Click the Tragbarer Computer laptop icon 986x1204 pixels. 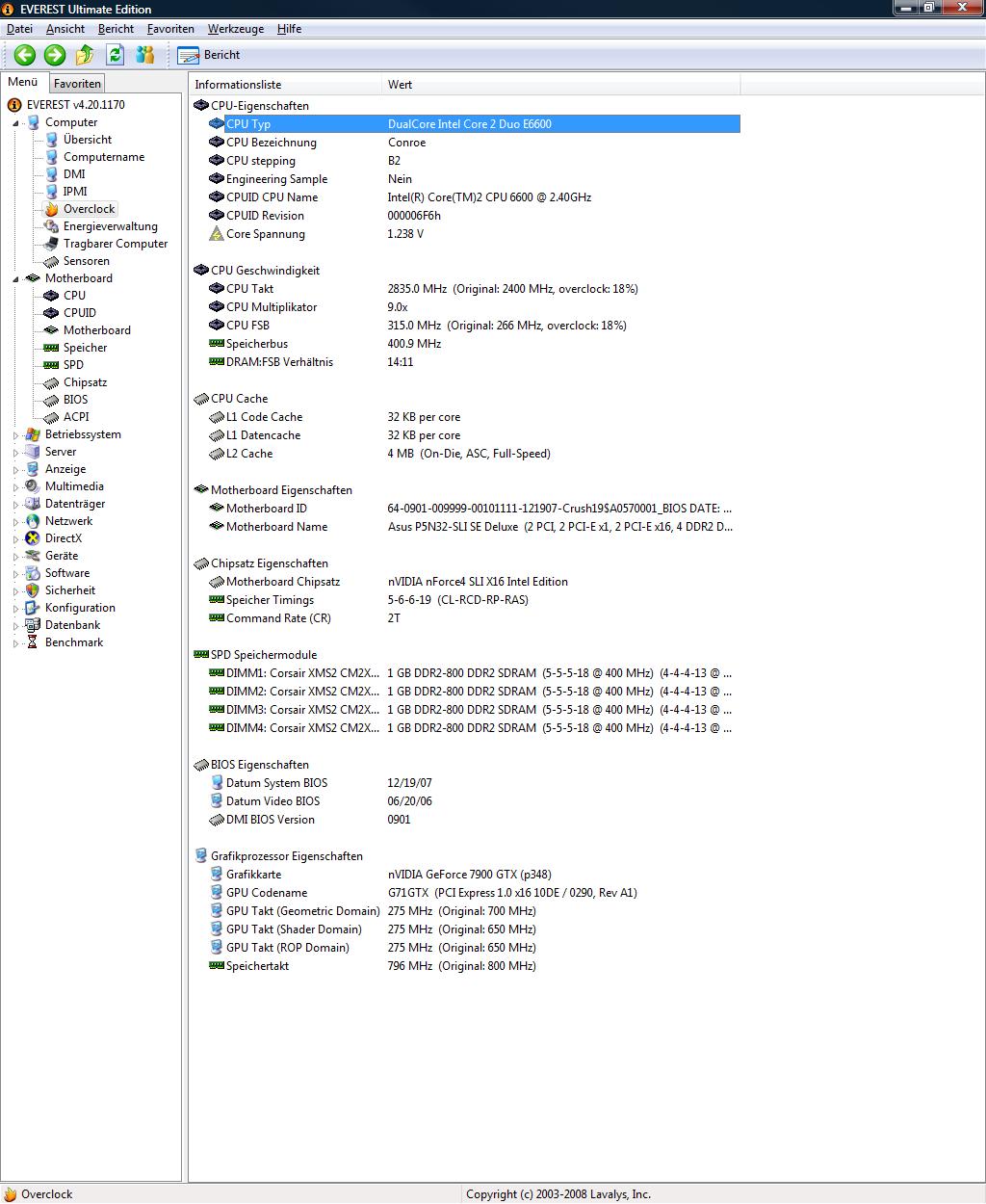pyautogui.click(x=51, y=244)
